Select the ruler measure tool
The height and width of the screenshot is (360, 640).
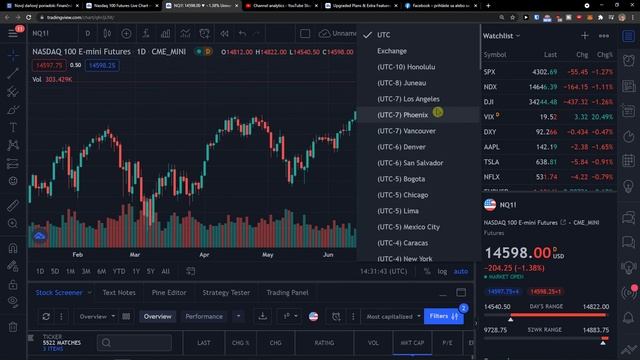point(13,205)
